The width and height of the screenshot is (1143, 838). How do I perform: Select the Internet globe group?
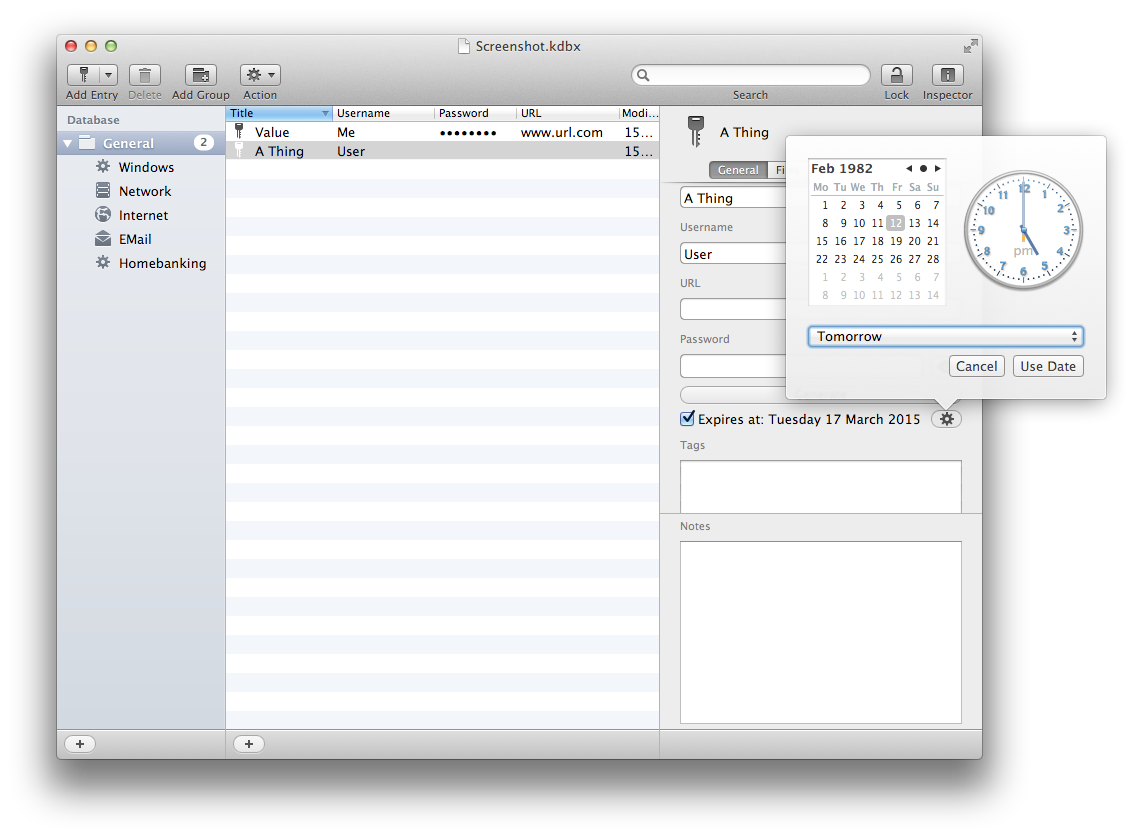[143, 215]
